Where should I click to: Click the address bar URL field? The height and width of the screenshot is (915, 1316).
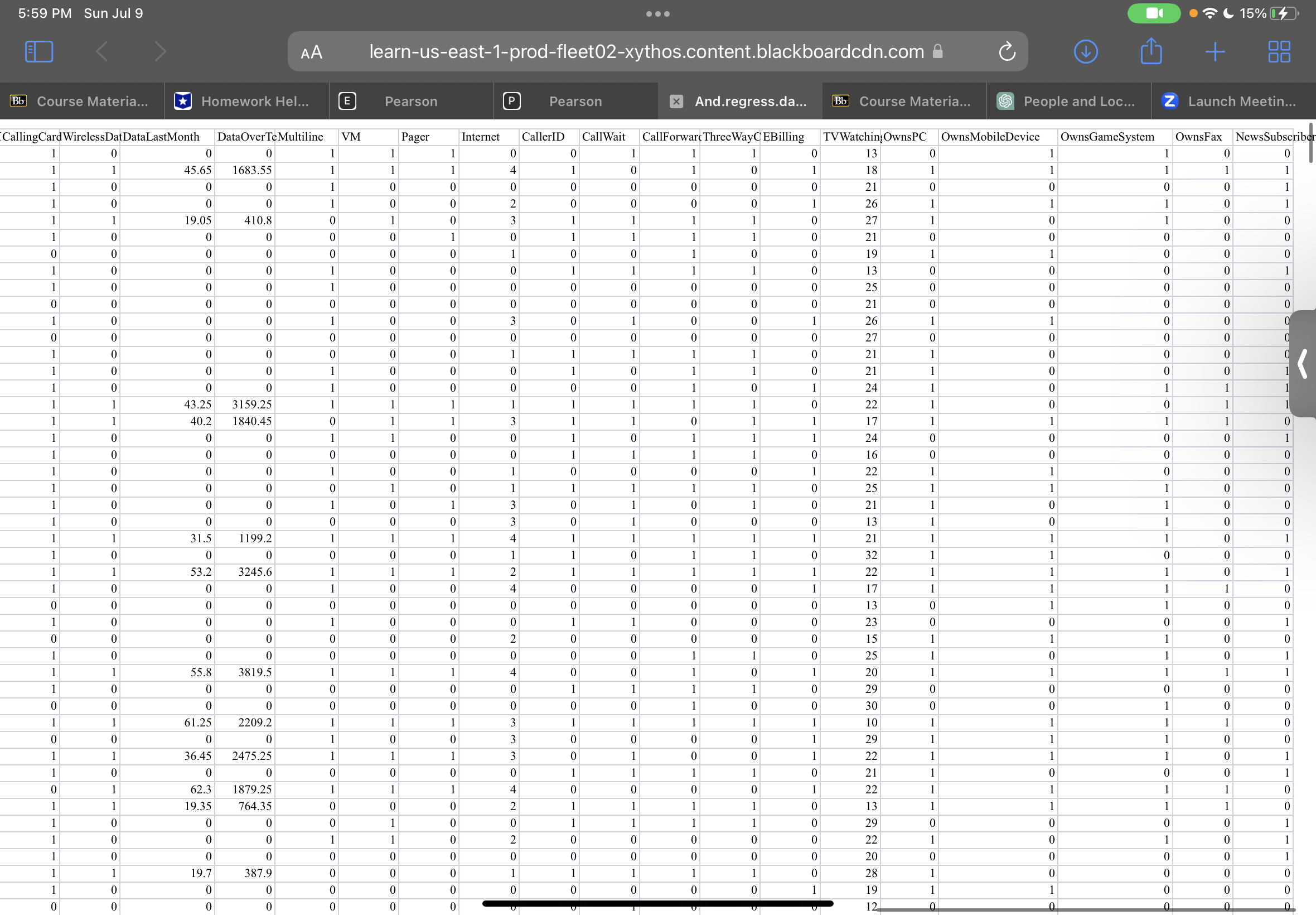(x=646, y=51)
